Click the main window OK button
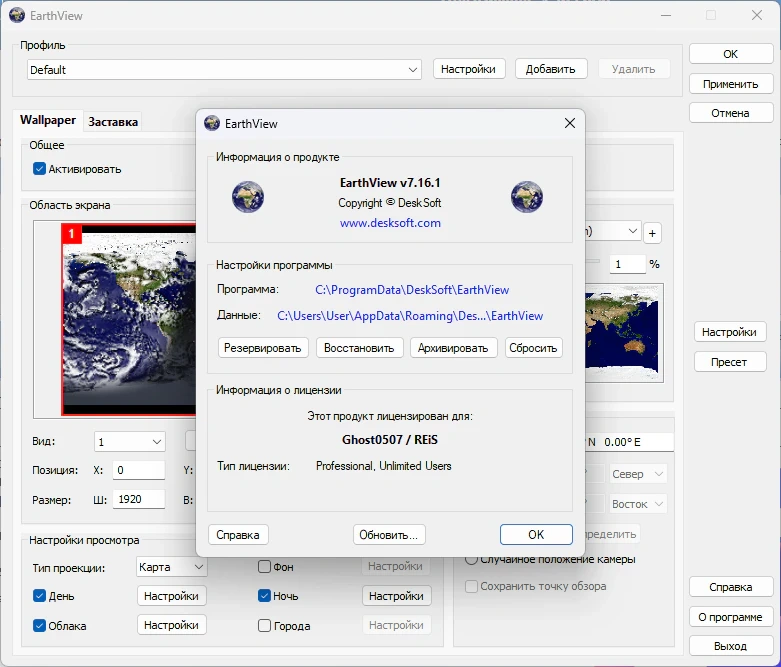The image size is (781, 667). [731, 54]
